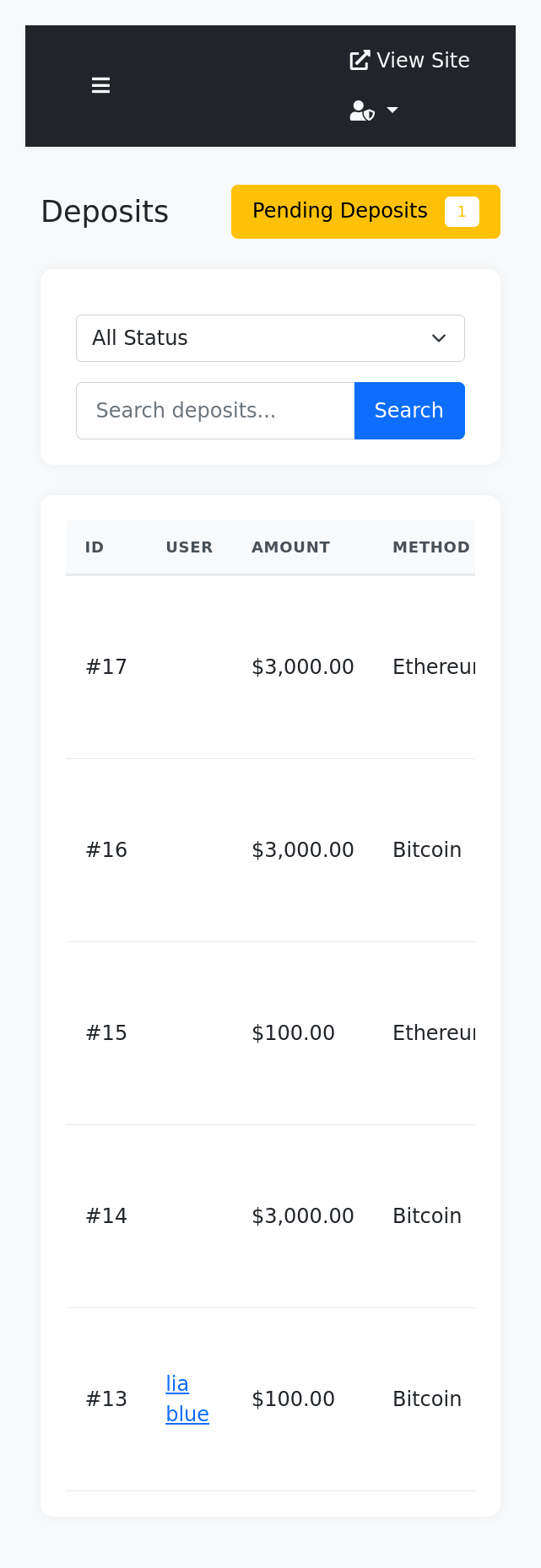This screenshot has width=541, height=1568.
Task: Click the ID column header
Action: click(95, 547)
